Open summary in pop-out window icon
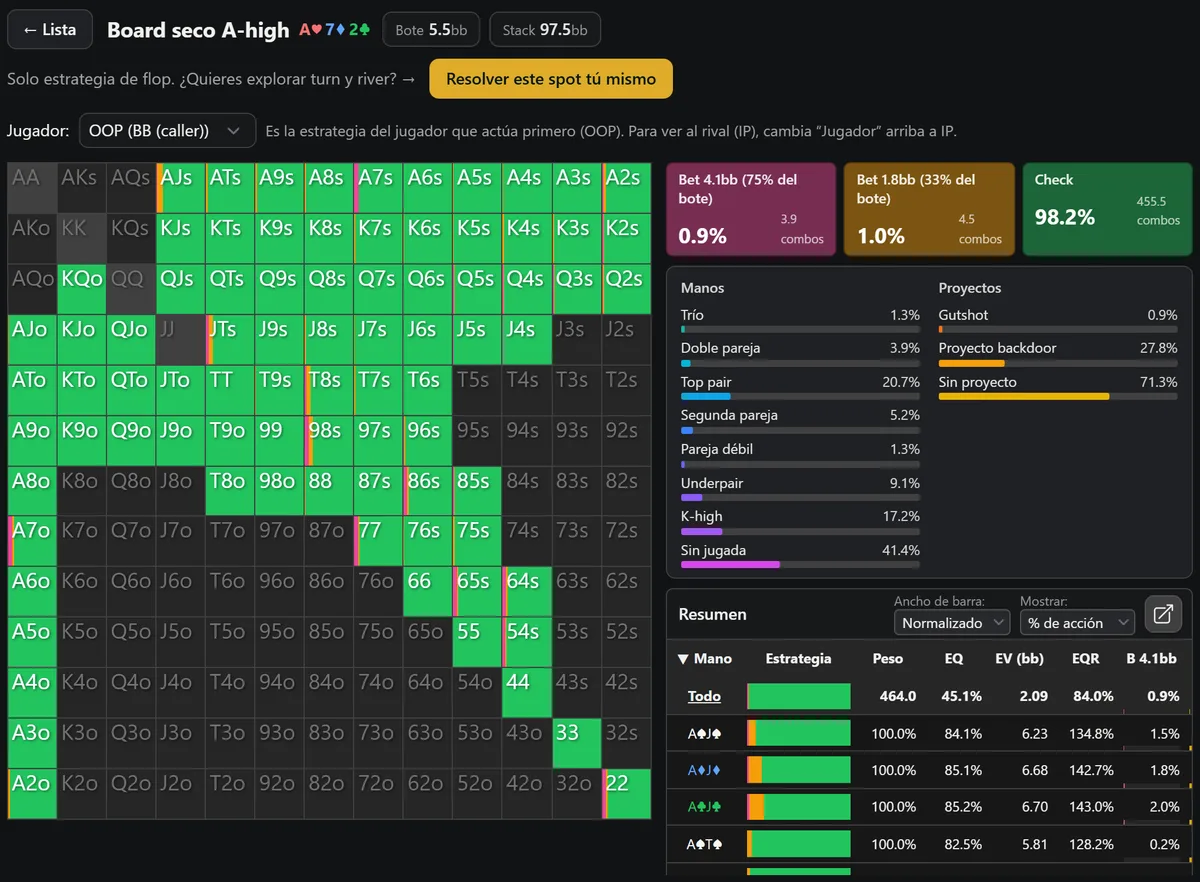This screenshot has width=1200, height=882. [x=1163, y=614]
